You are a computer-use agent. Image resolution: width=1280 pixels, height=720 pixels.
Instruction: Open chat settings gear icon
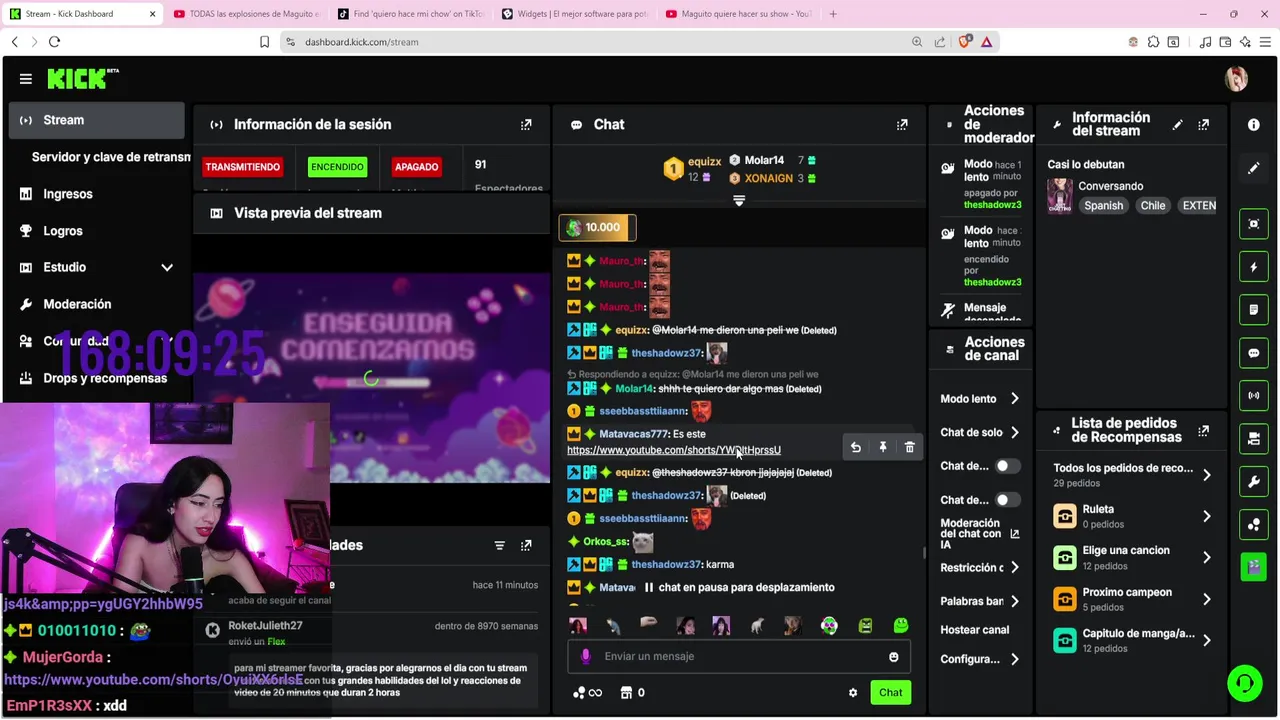(853, 693)
